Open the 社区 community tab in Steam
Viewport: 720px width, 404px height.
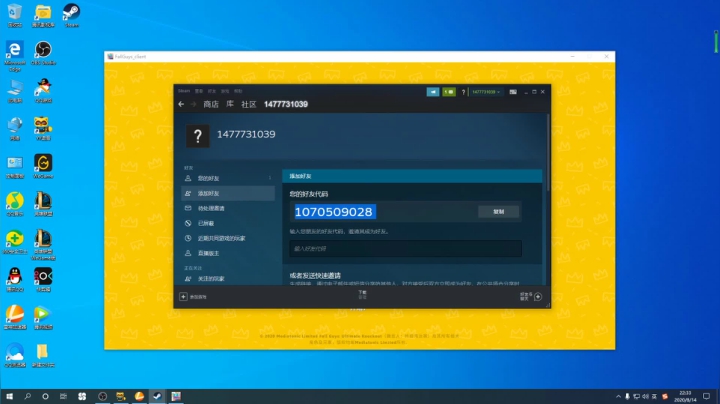248,104
